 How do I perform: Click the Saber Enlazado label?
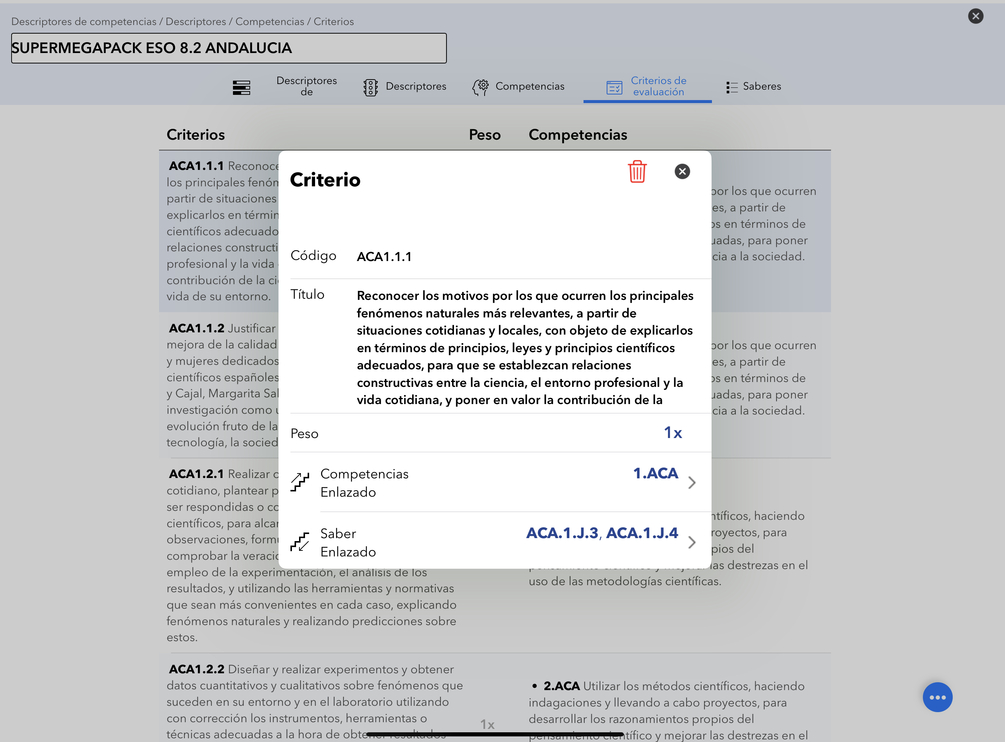(x=348, y=542)
